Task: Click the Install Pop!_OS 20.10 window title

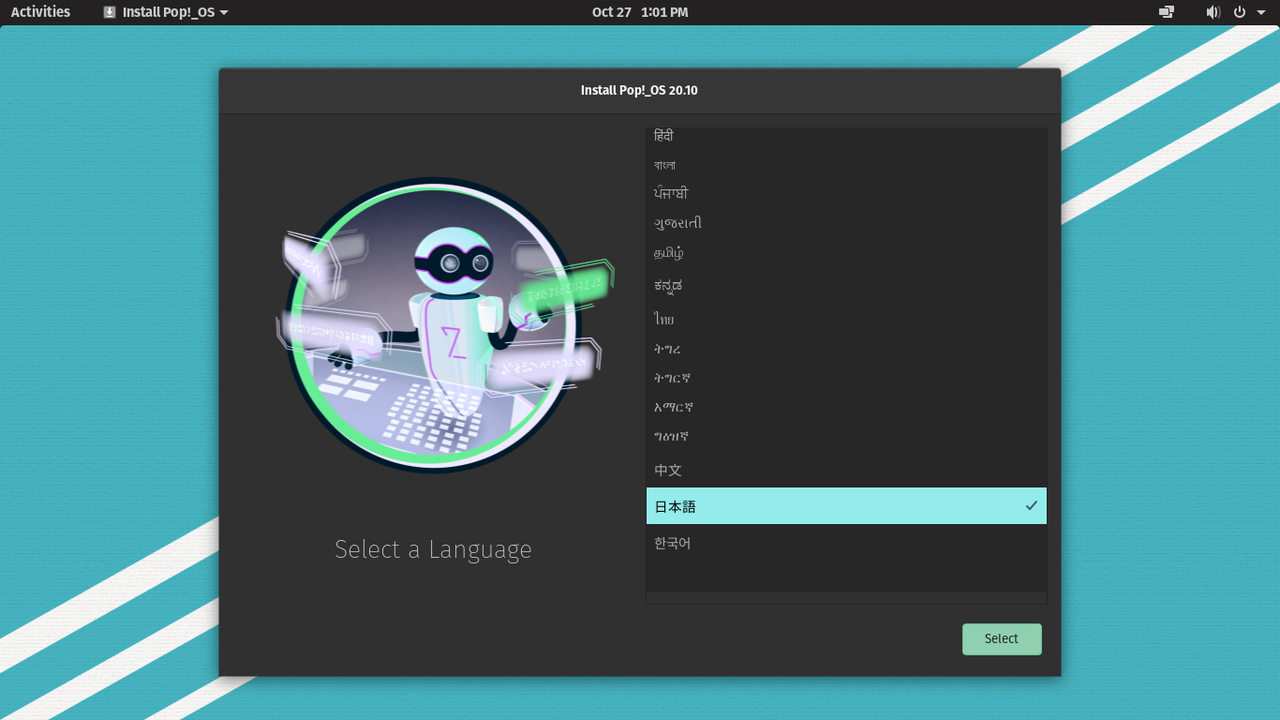Action: point(639,90)
